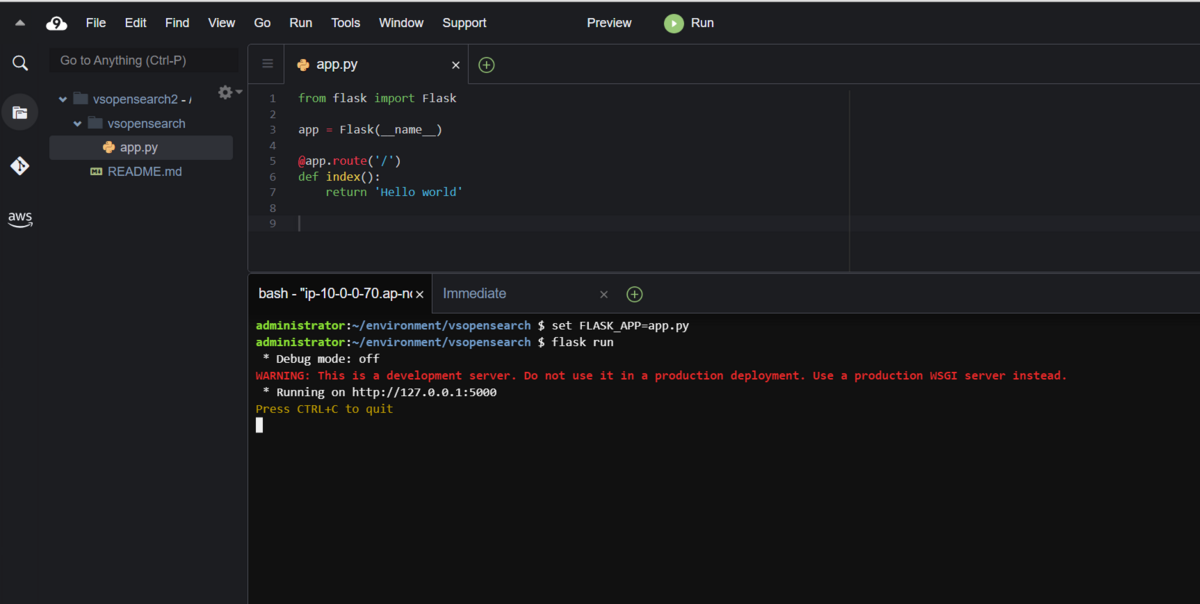The image size is (1200, 604).
Task: Collapse the vsopensearch2 root folder
Action: [63, 99]
